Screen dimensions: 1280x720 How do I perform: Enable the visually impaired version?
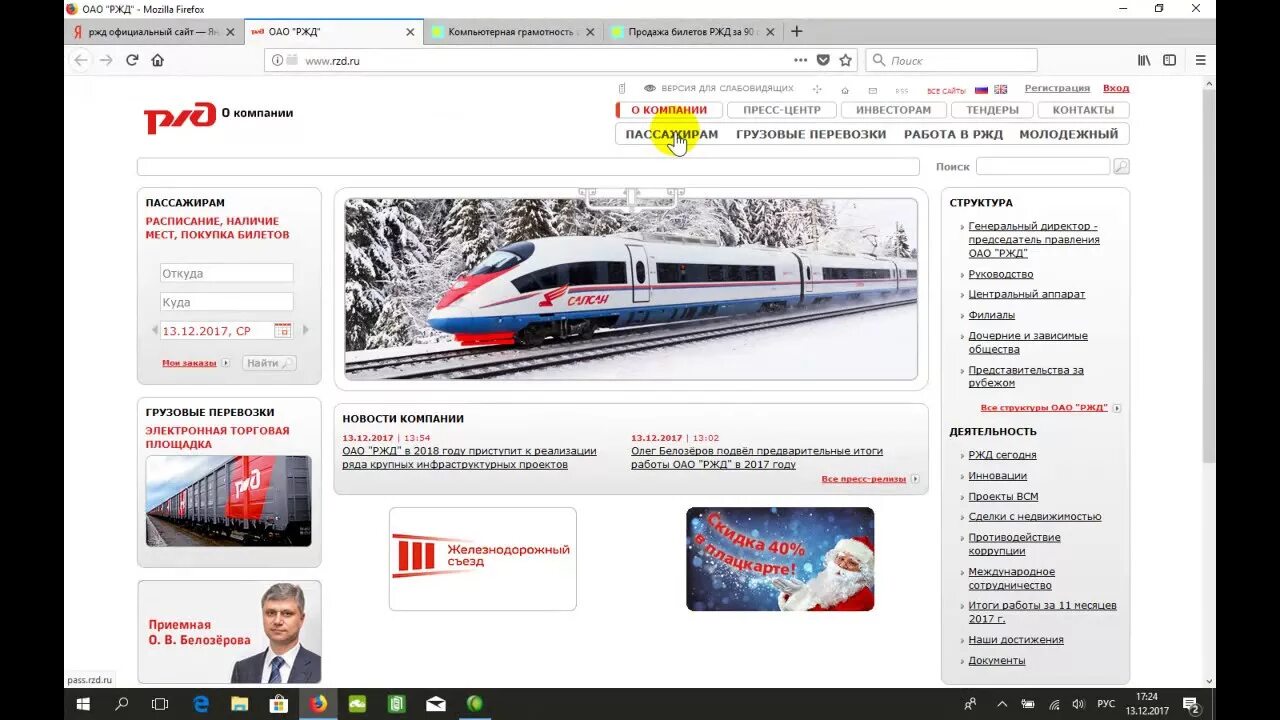point(718,88)
